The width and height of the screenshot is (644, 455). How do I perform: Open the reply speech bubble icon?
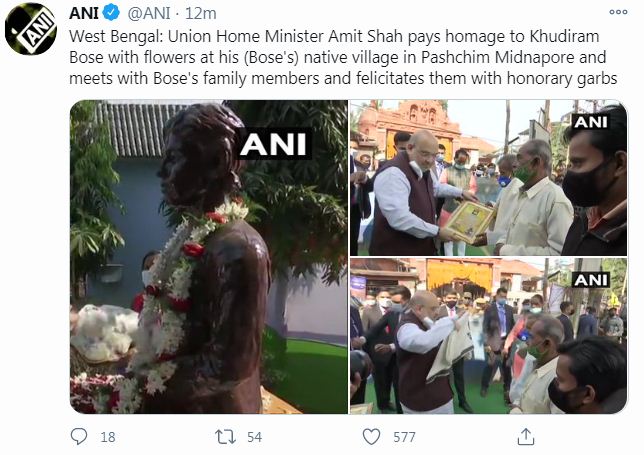pos(79,437)
